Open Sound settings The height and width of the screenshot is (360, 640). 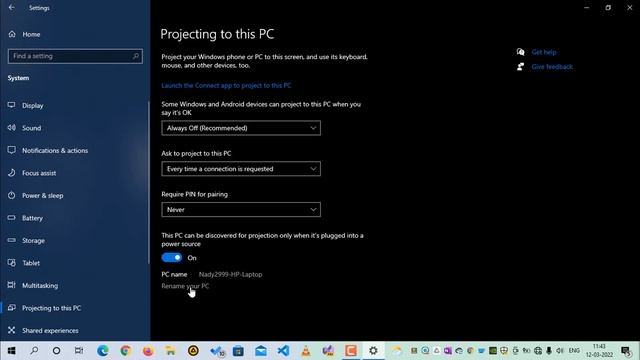click(31, 128)
